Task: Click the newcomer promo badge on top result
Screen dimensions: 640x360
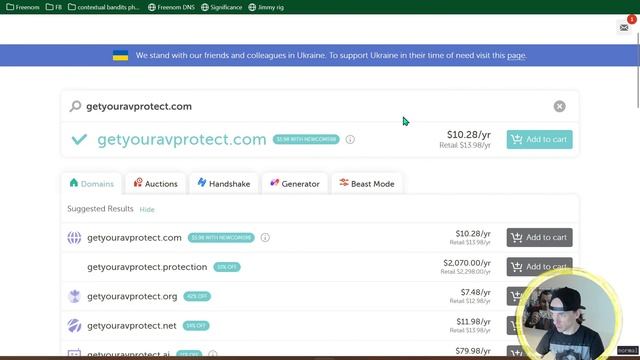Action: coord(306,139)
